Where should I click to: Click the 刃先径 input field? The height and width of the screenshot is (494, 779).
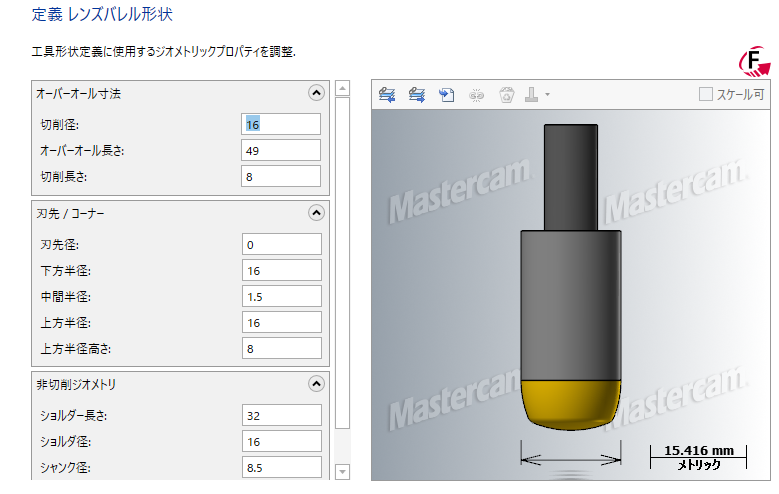click(x=282, y=245)
